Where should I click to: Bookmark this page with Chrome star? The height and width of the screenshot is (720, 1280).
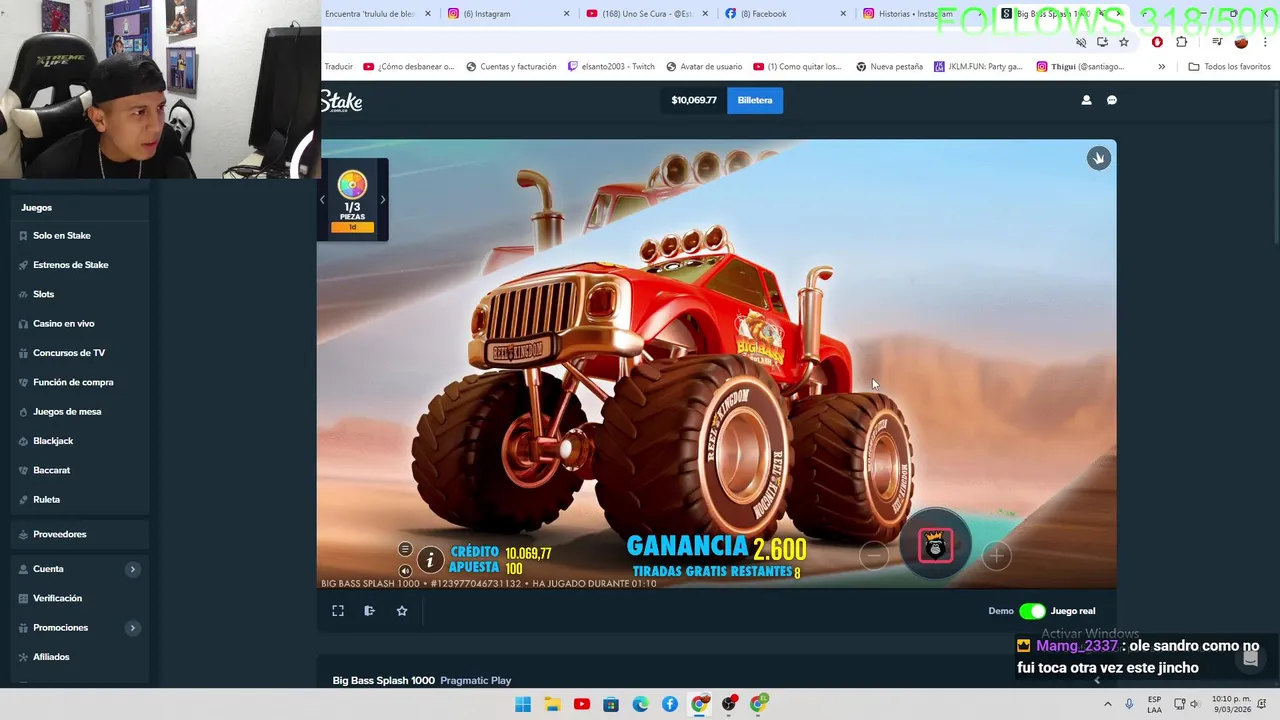(x=1124, y=42)
